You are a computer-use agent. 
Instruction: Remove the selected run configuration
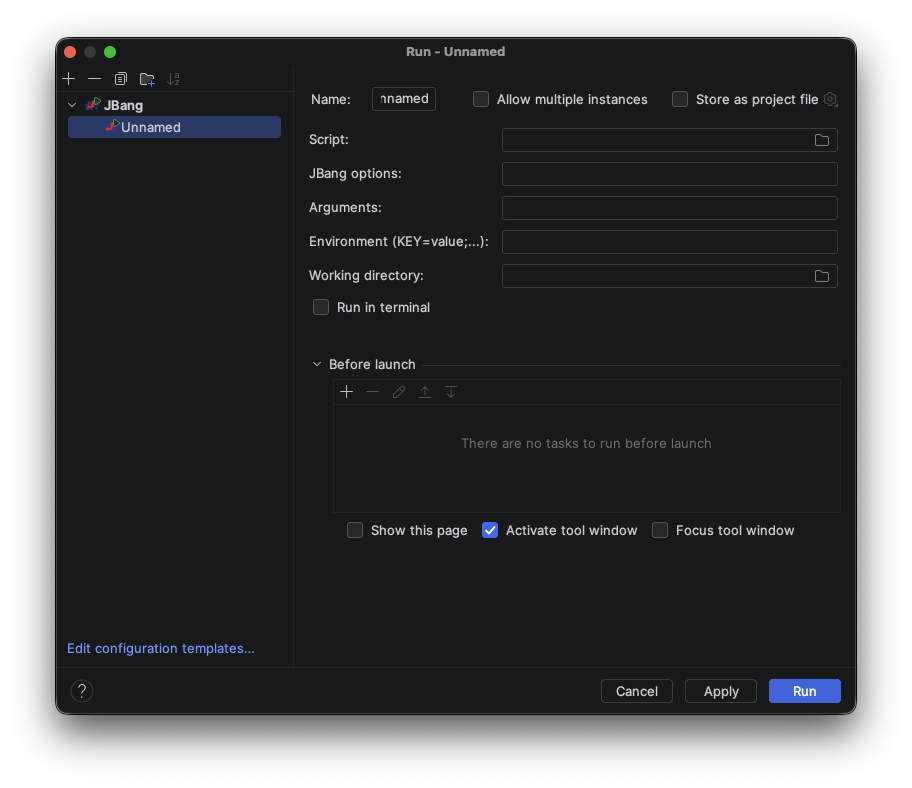click(x=94, y=79)
